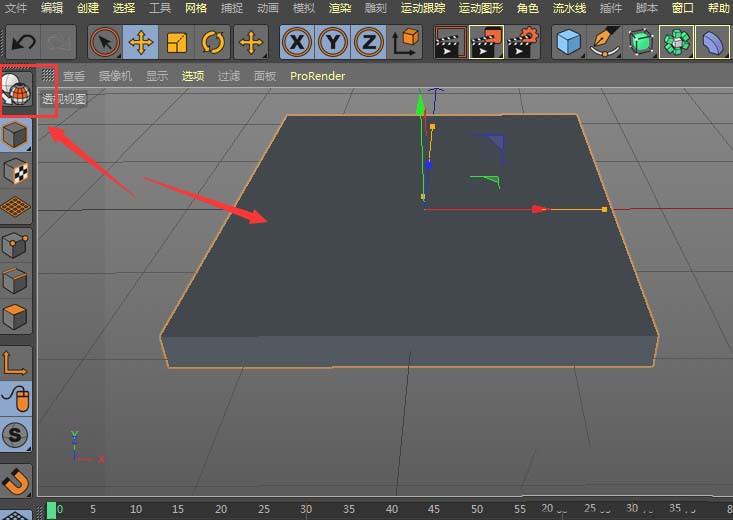The image size is (733, 520).
Task: Switch to Model mode
Action: (15, 135)
